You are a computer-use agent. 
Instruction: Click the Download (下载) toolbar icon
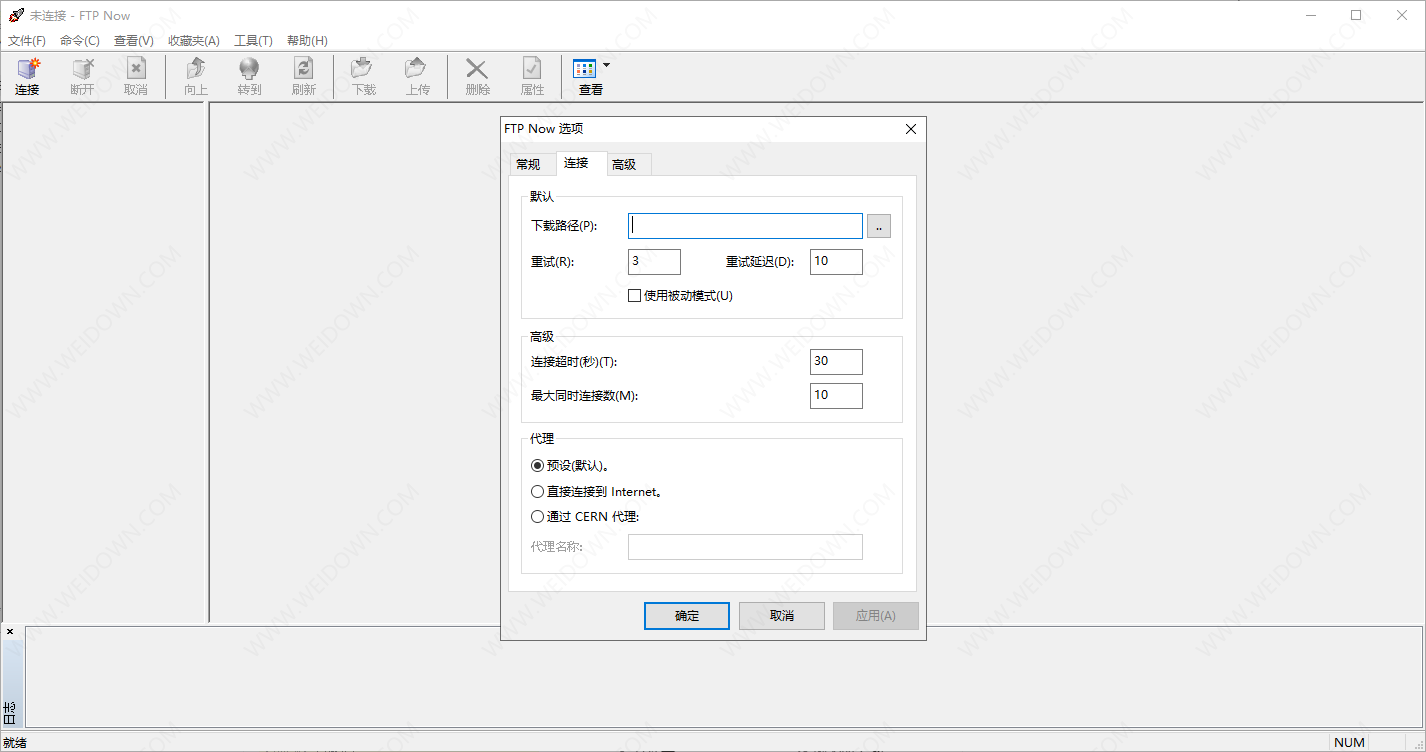click(x=363, y=68)
